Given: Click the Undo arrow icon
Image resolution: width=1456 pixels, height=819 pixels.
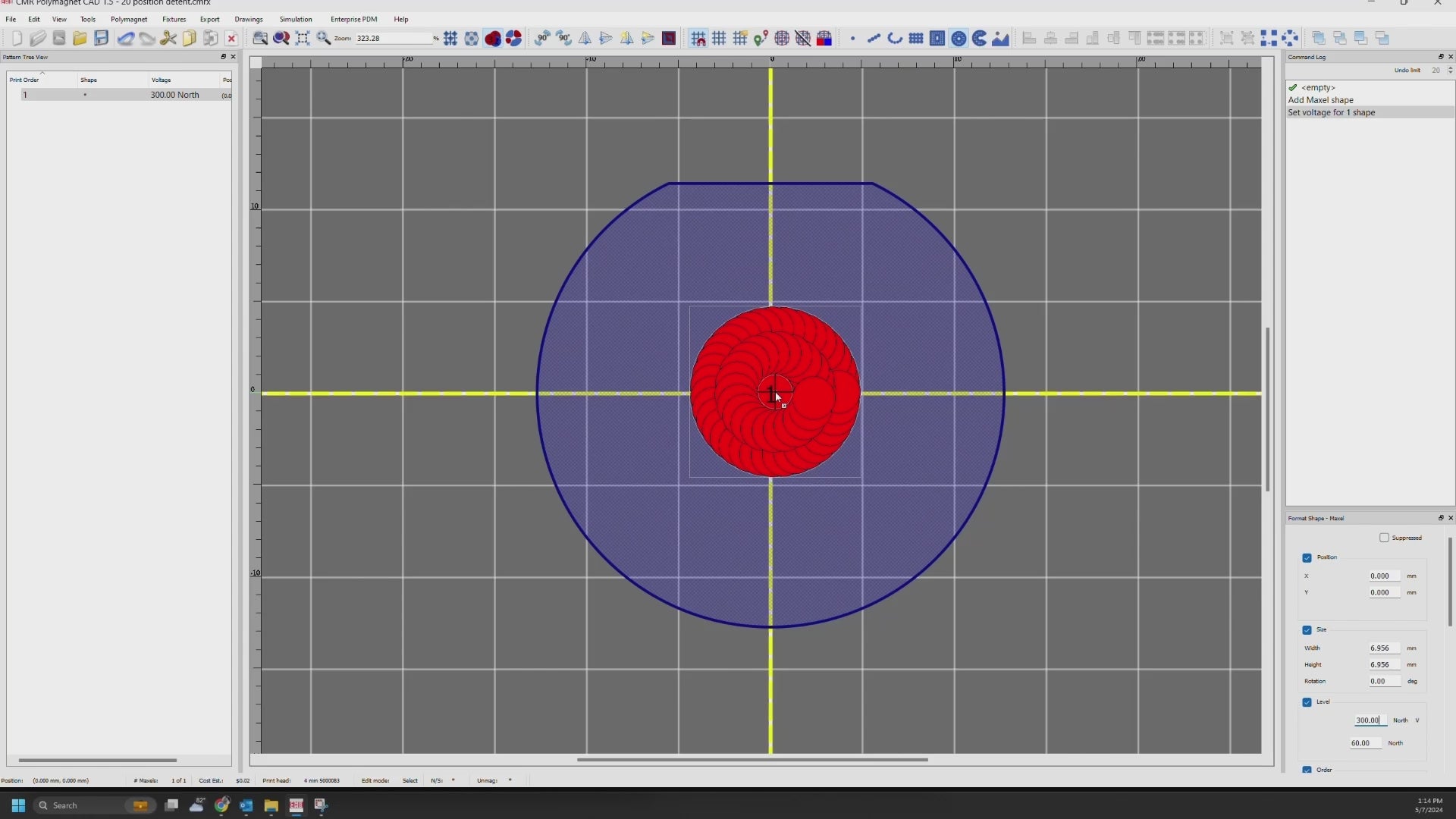Looking at the screenshot, I should click(x=126, y=38).
